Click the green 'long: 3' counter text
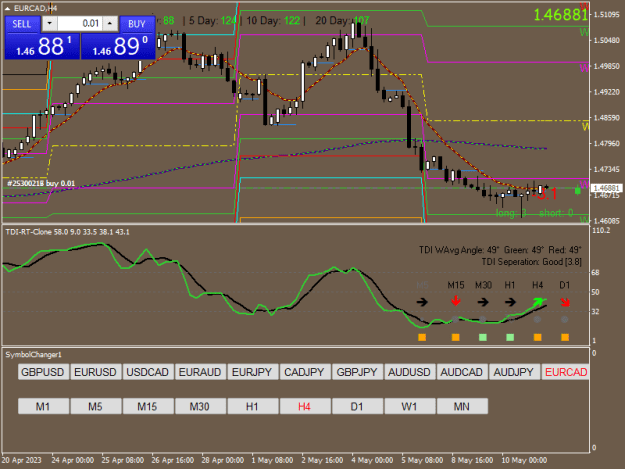This screenshot has height=469, width=625. [x=511, y=213]
